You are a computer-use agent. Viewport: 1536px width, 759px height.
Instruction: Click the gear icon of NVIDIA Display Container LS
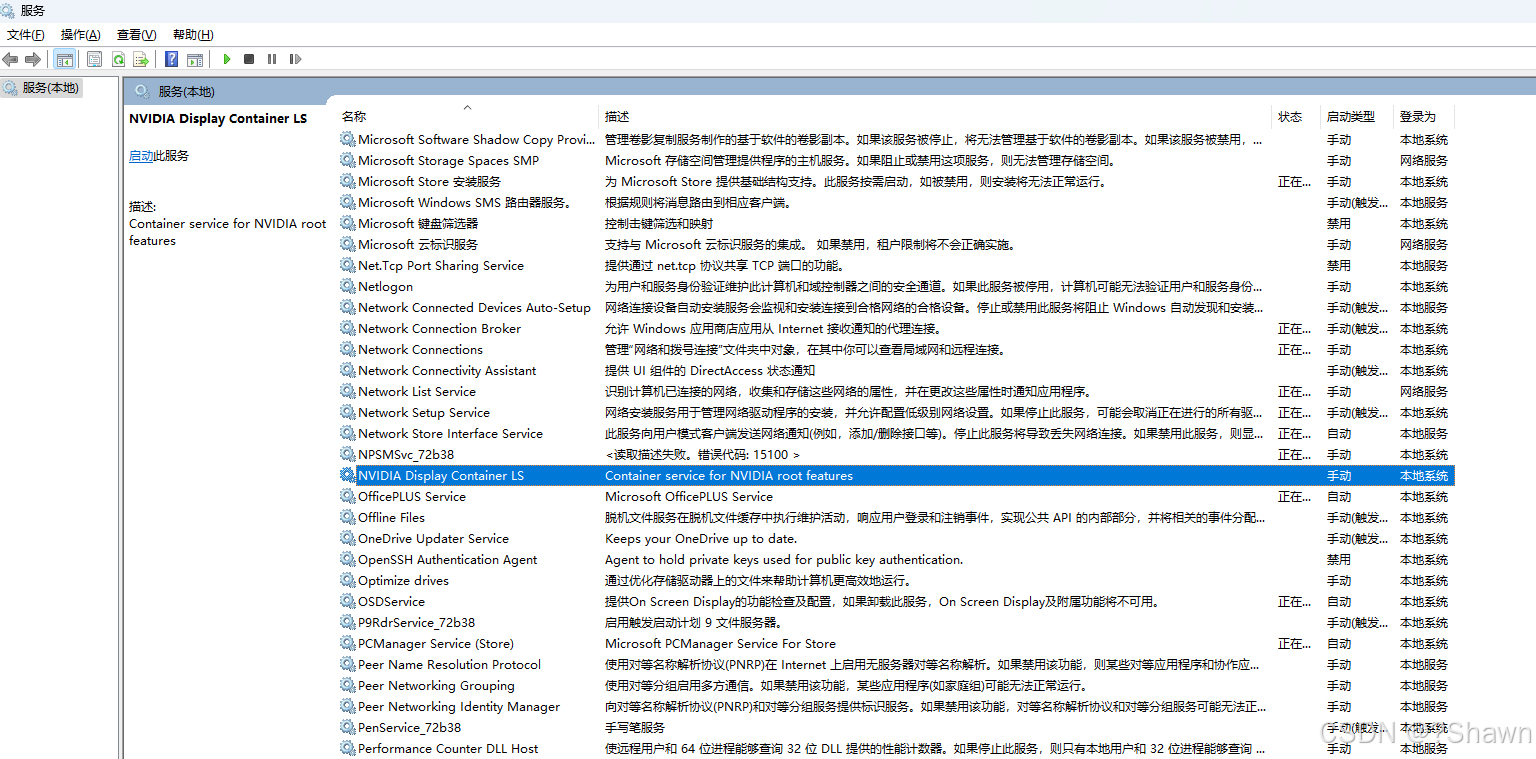[x=348, y=475]
